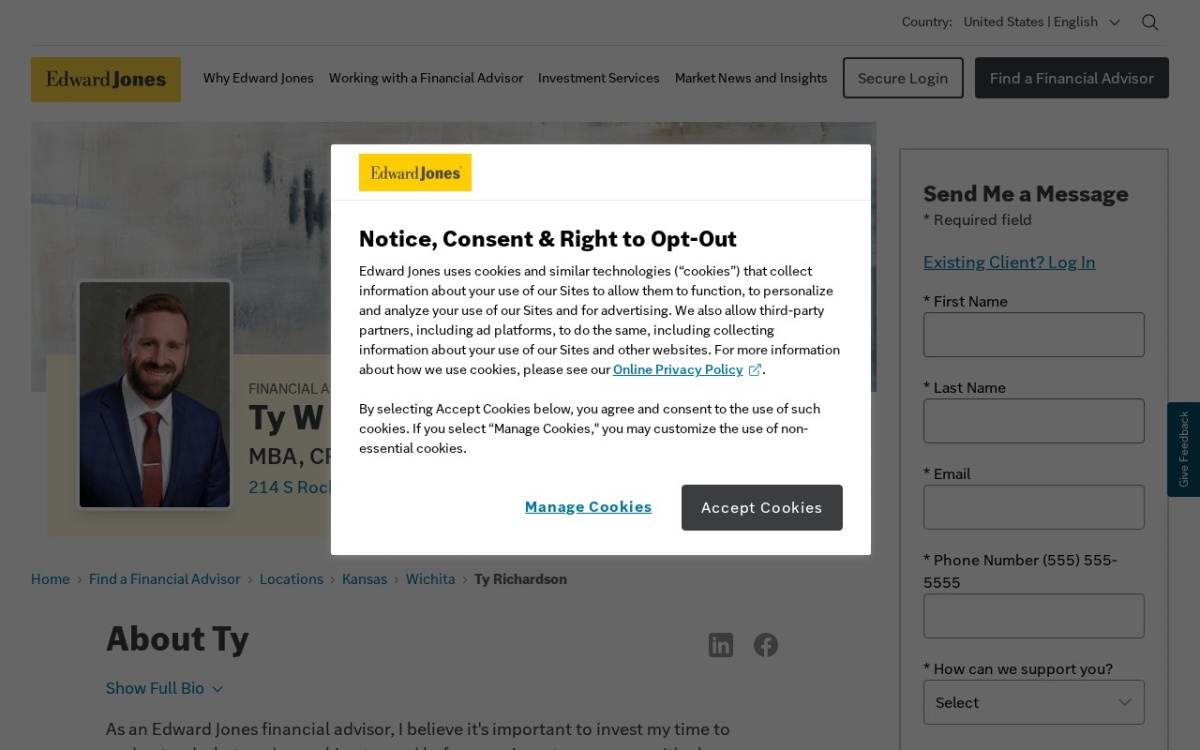Accept Cookies in the consent dialog

(x=762, y=508)
